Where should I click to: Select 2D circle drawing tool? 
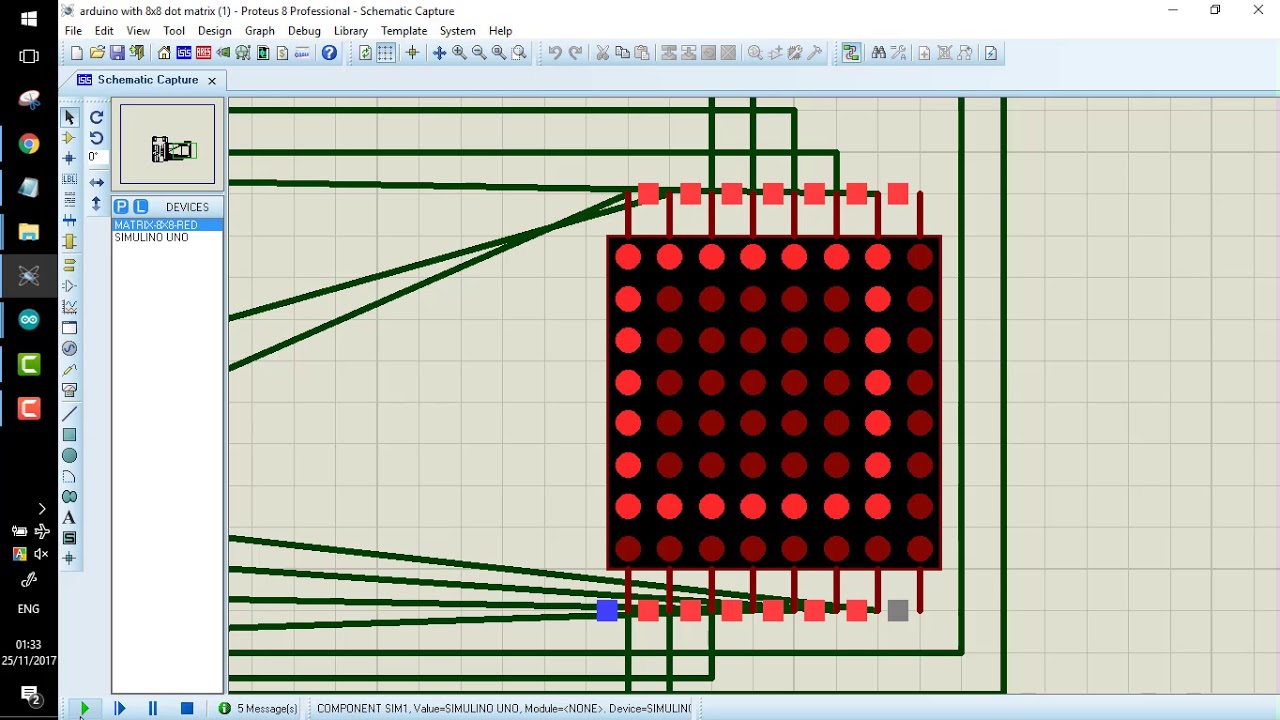pyautogui.click(x=69, y=456)
